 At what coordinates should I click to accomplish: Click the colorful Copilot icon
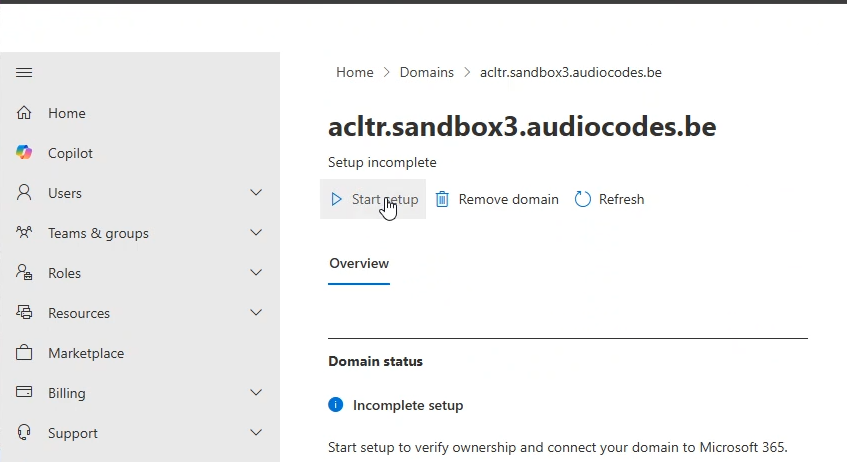[x=24, y=153]
